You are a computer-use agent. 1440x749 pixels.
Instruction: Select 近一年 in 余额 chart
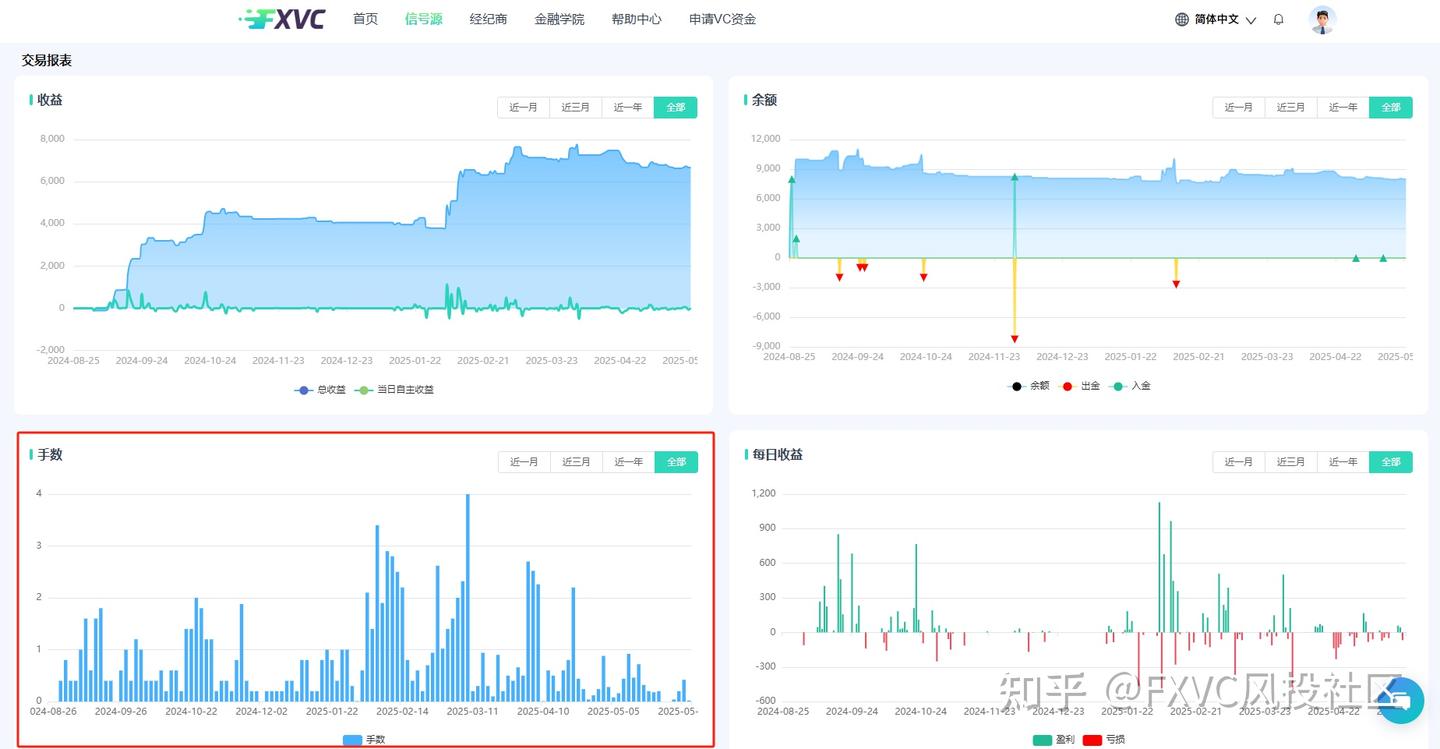[x=1343, y=107]
